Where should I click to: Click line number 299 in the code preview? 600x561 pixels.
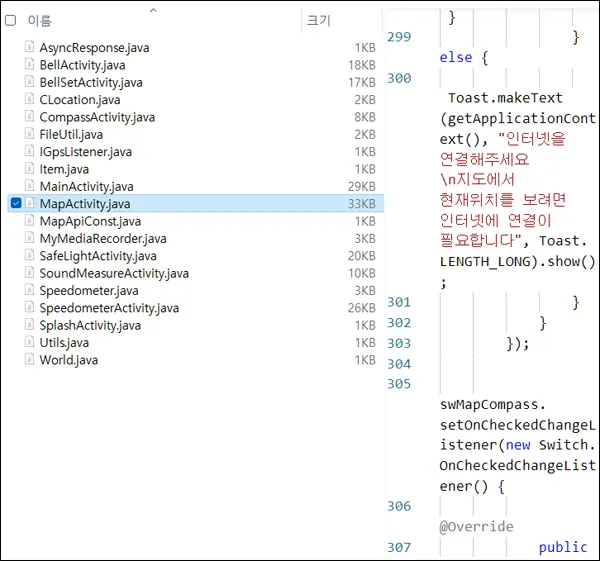pos(399,37)
